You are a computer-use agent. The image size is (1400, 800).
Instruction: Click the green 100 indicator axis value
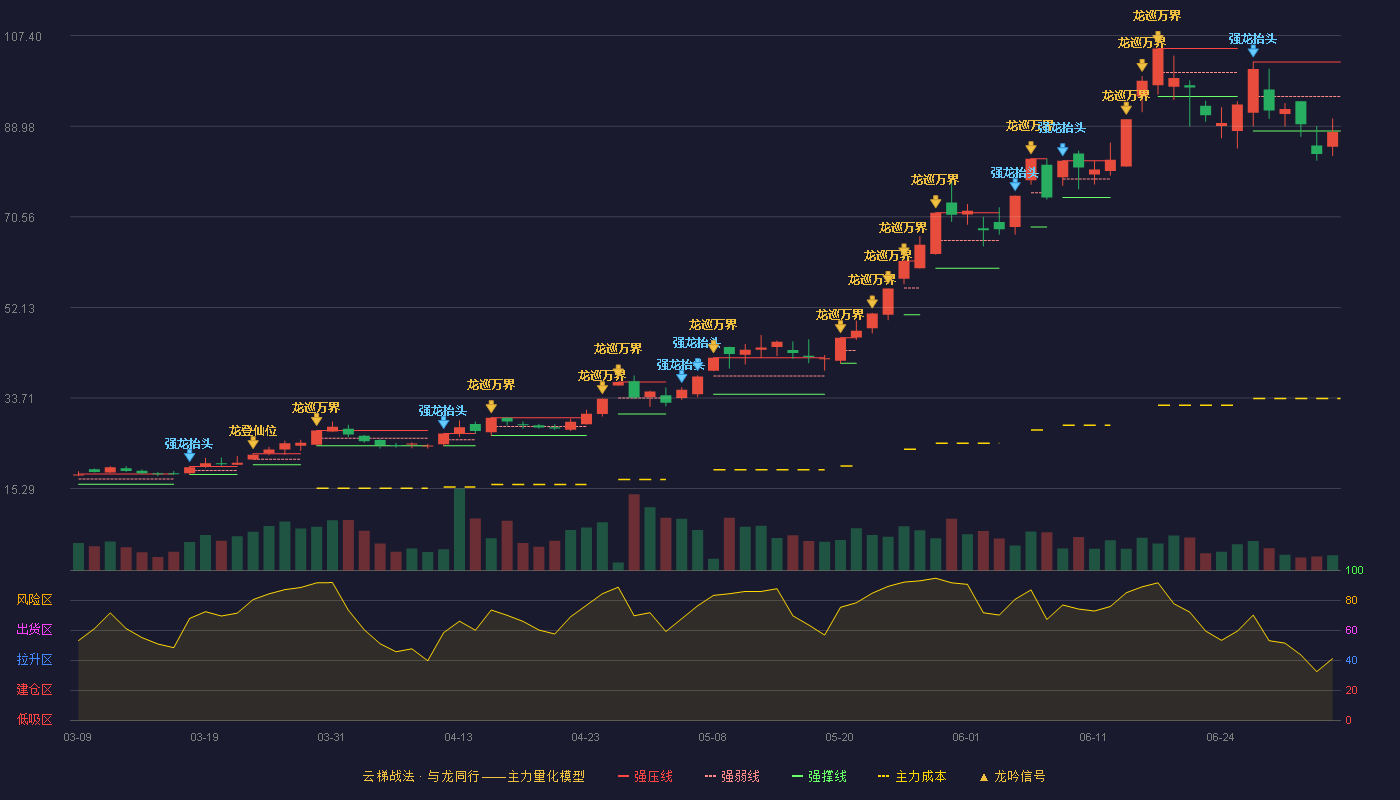pos(1354,571)
